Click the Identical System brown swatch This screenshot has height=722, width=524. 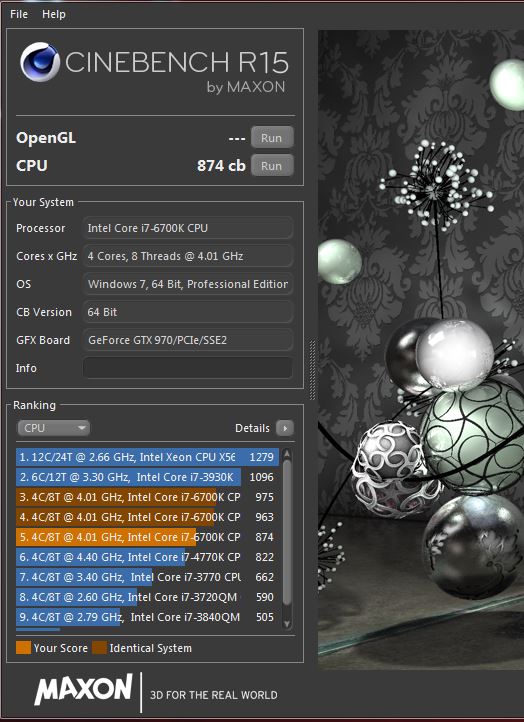[x=99, y=648]
